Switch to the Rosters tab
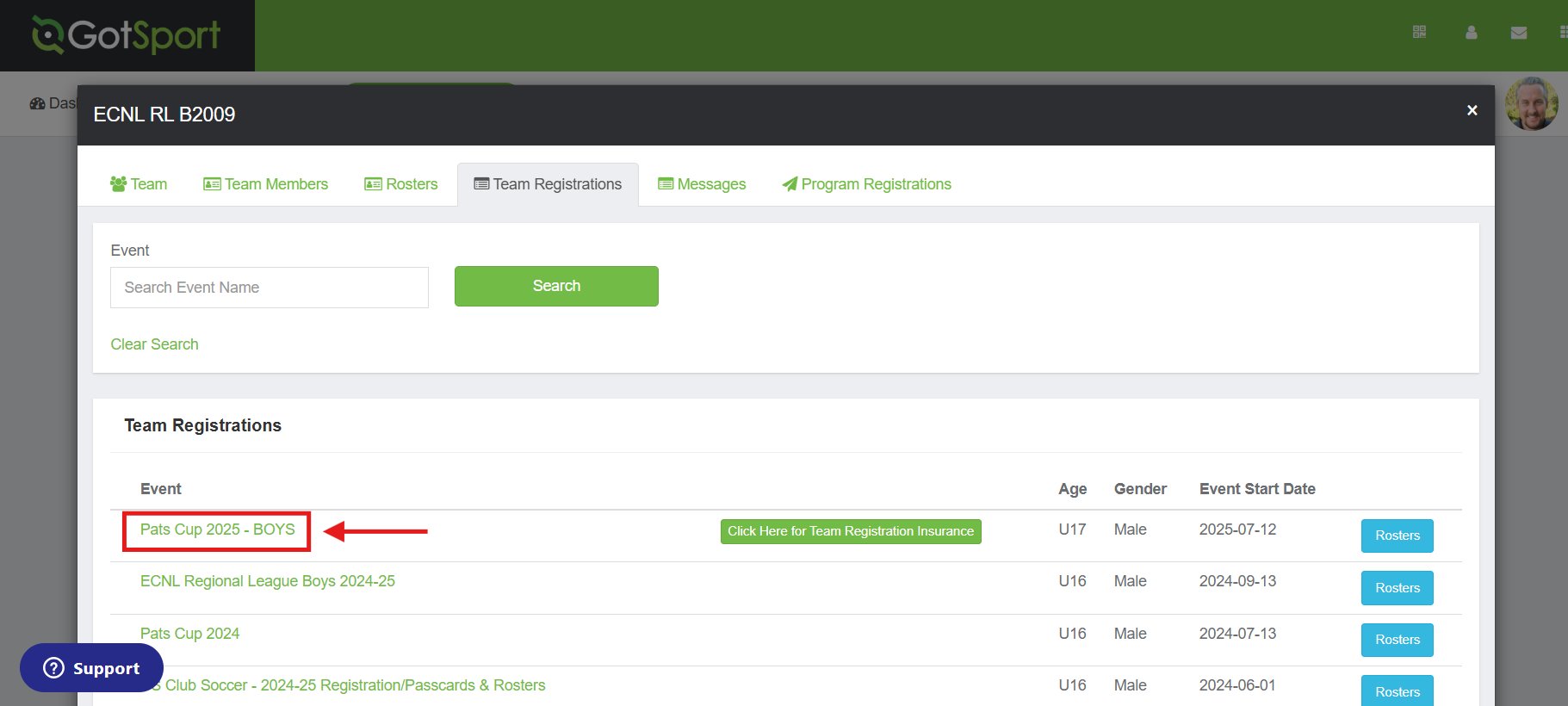 [x=401, y=184]
